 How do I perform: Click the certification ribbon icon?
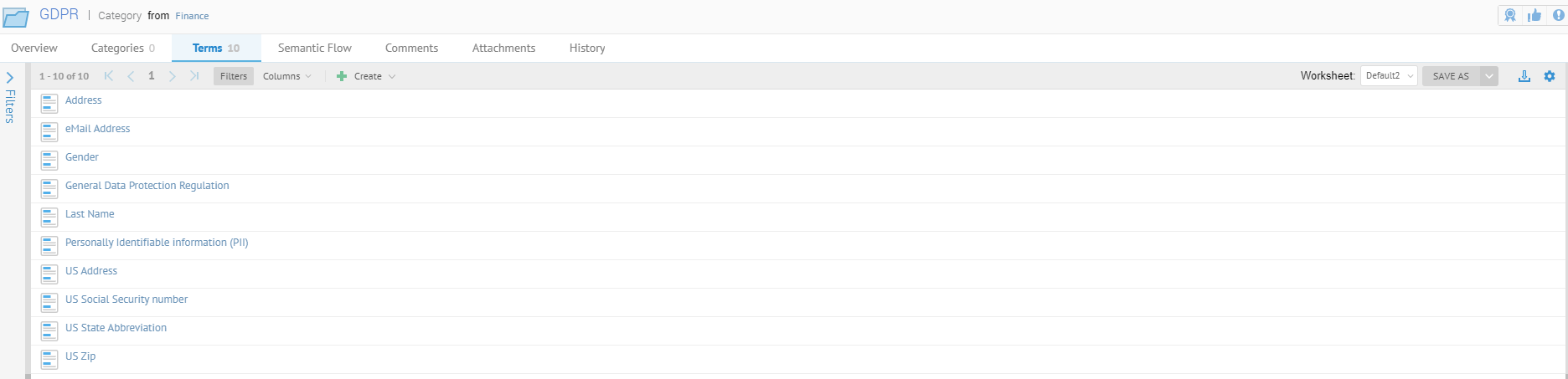[x=1510, y=15]
